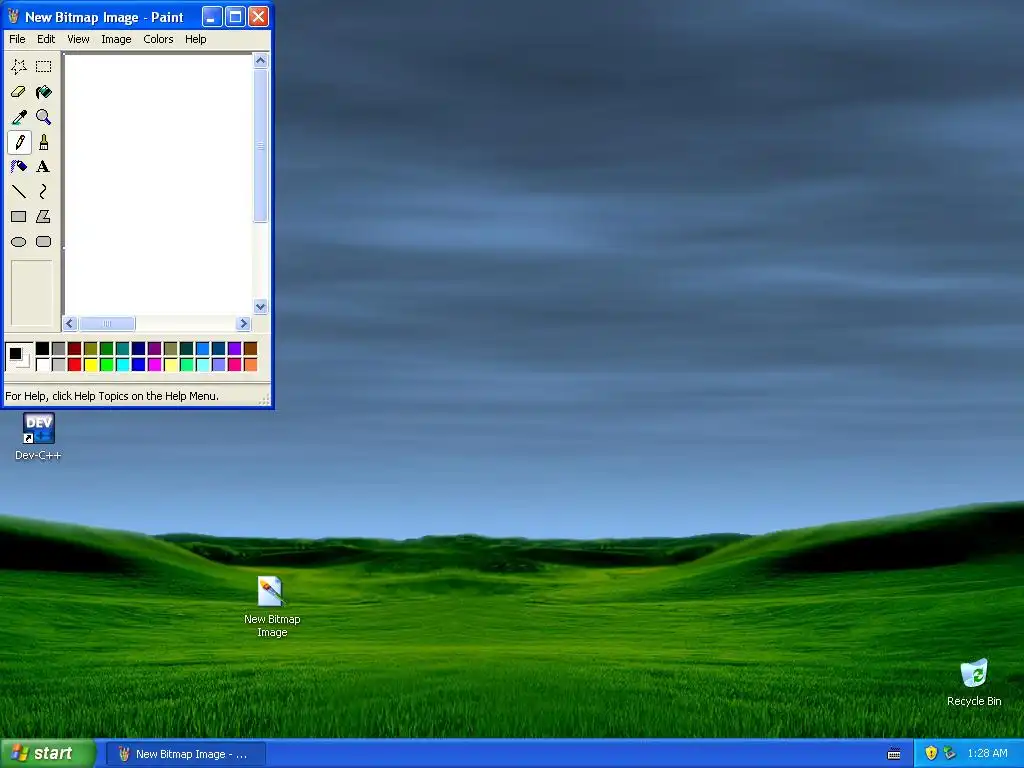Select the New Bitmap Image desktop file
The width and height of the screenshot is (1024, 768).
pyautogui.click(x=272, y=607)
